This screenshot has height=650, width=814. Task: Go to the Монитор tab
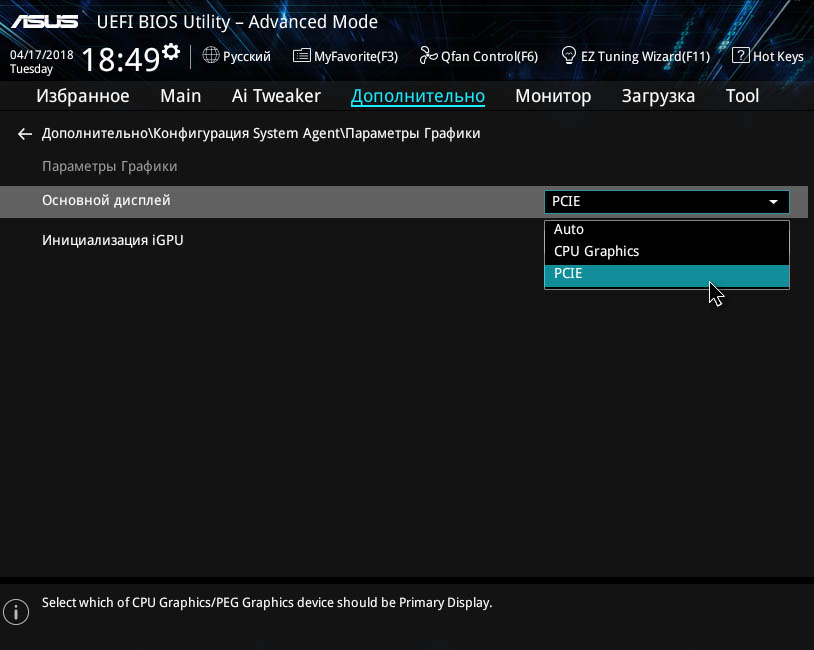553,96
